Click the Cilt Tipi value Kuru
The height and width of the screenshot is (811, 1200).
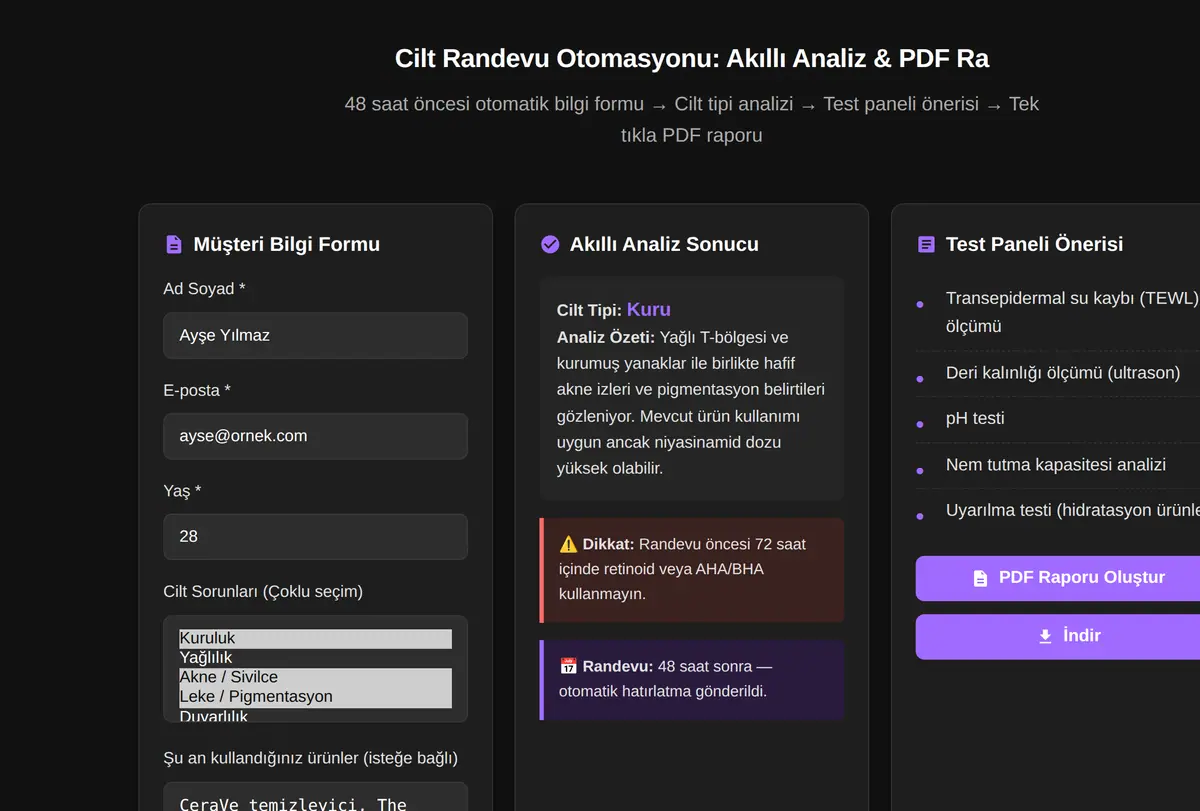(649, 310)
